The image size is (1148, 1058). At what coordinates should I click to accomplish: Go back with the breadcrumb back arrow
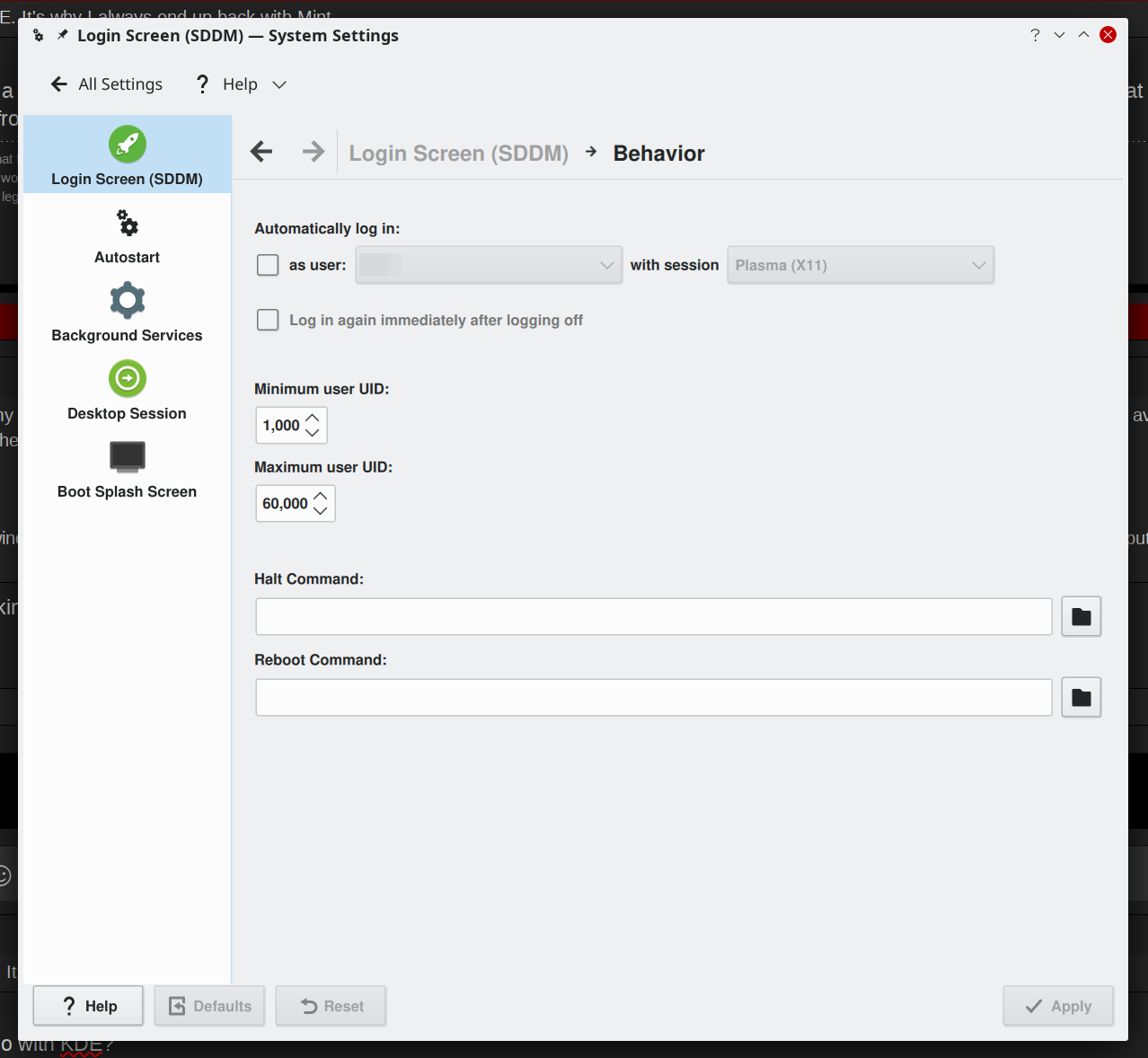(261, 152)
